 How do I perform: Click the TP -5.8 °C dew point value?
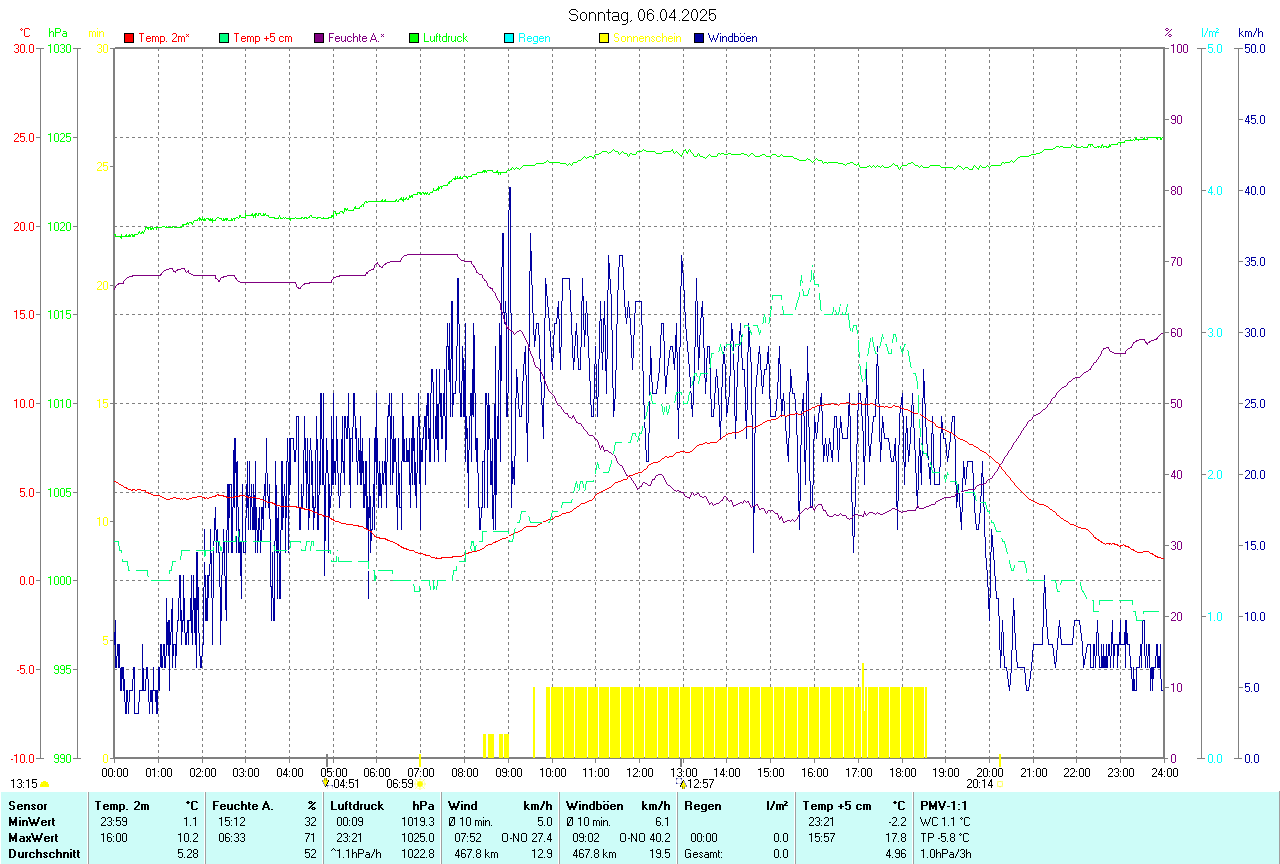point(946,837)
